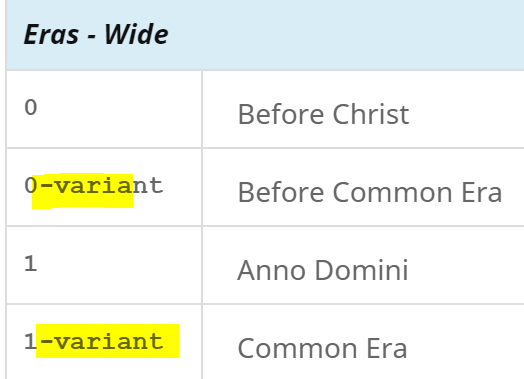Click empty blue header area beside the title

click(x=344, y=34)
